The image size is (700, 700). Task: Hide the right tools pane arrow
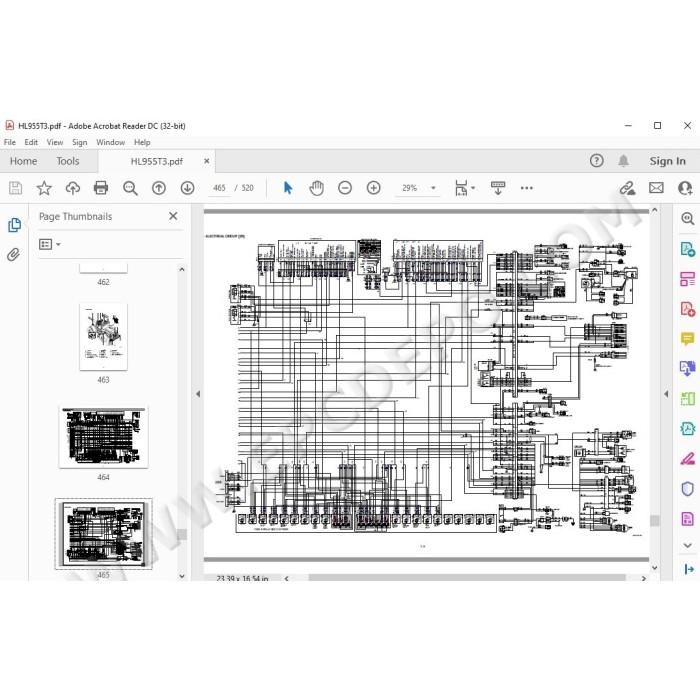point(666,394)
